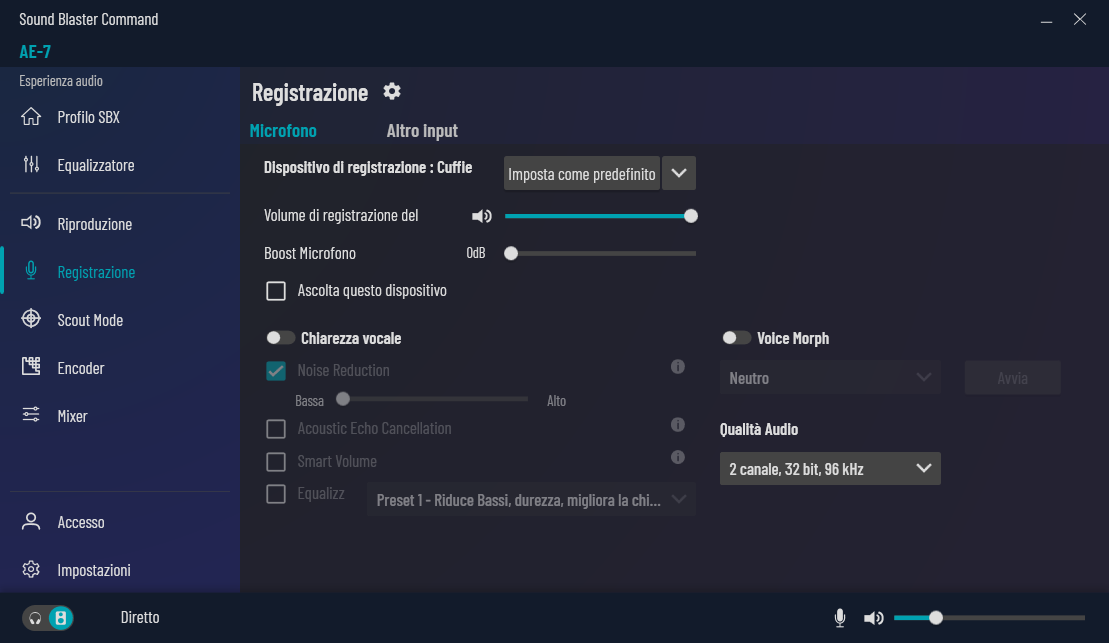This screenshot has width=1109, height=643.
Task: Enable the Chiarezza vocale toggle
Action: [280, 338]
